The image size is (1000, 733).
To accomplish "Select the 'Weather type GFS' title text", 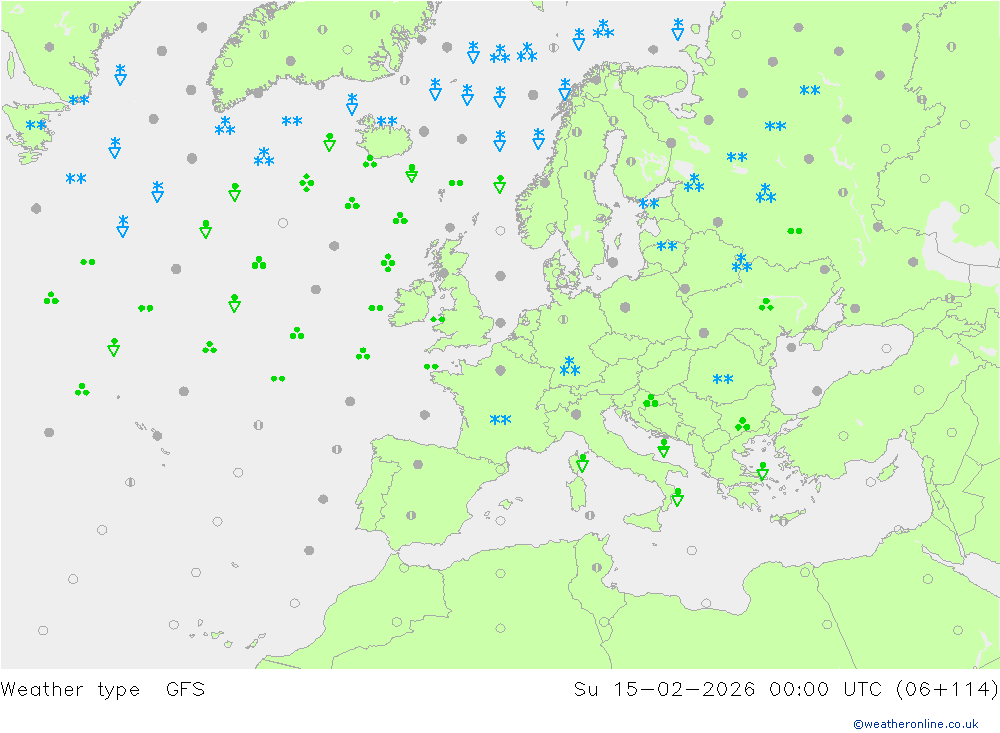I will (103, 690).
